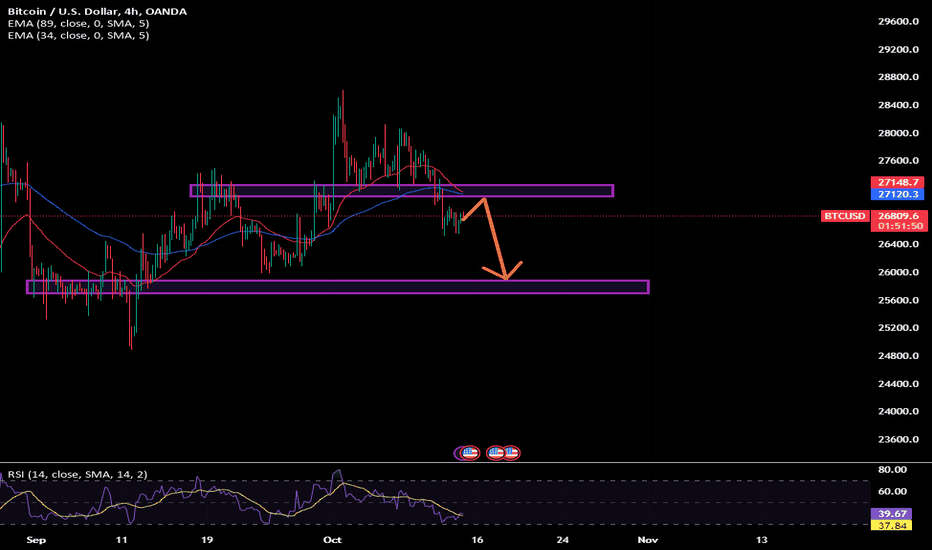Click the 80.00 RSI axis label
The width and height of the screenshot is (932, 550).
tap(892, 470)
